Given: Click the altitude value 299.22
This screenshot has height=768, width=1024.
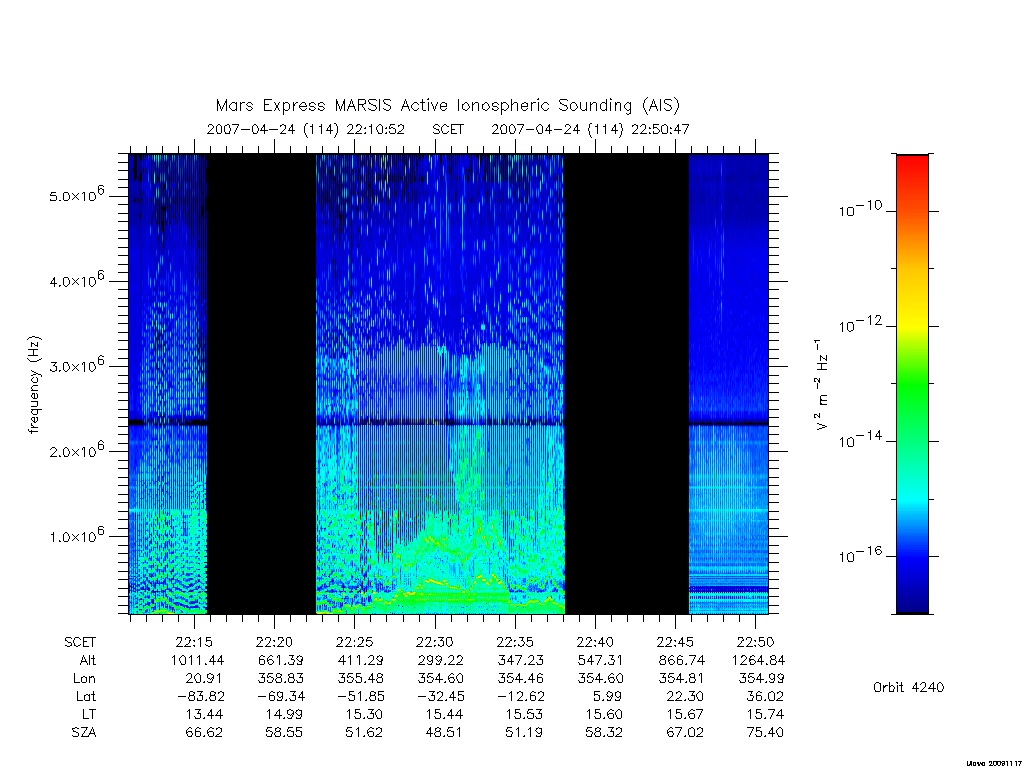Looking at the screenshot, I should (440, 660).
